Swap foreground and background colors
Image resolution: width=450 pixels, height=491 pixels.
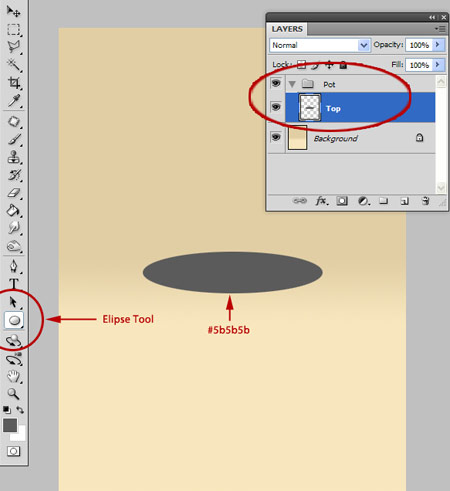[x=20, y=410]
